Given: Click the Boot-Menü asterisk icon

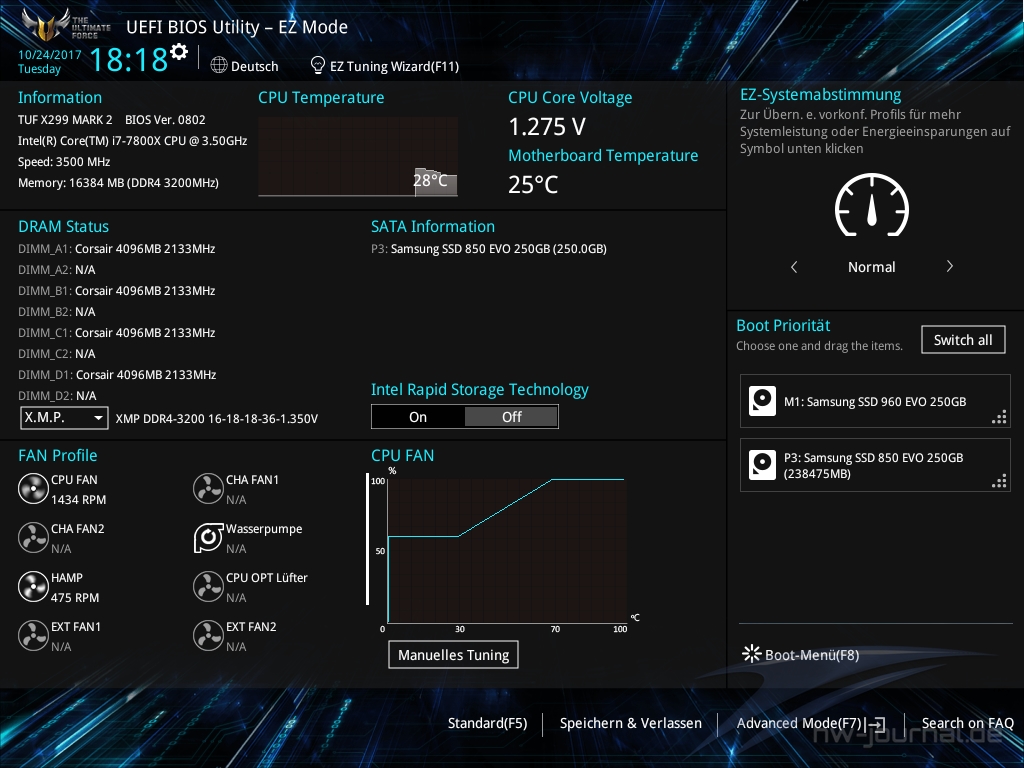Looking at the screenshot, I should coord(752,654).
